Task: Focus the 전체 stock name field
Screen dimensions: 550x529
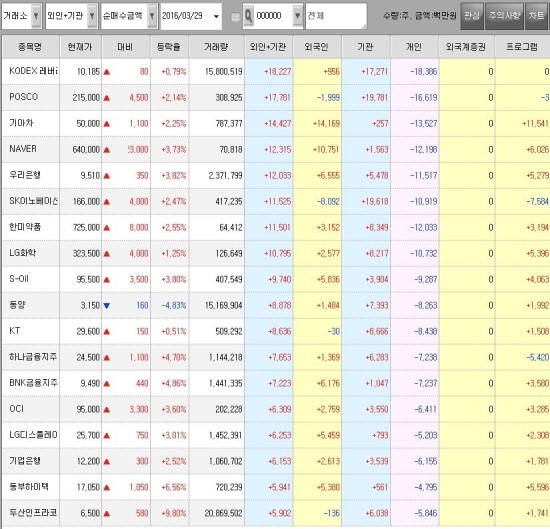Action: tap(336, 16)
